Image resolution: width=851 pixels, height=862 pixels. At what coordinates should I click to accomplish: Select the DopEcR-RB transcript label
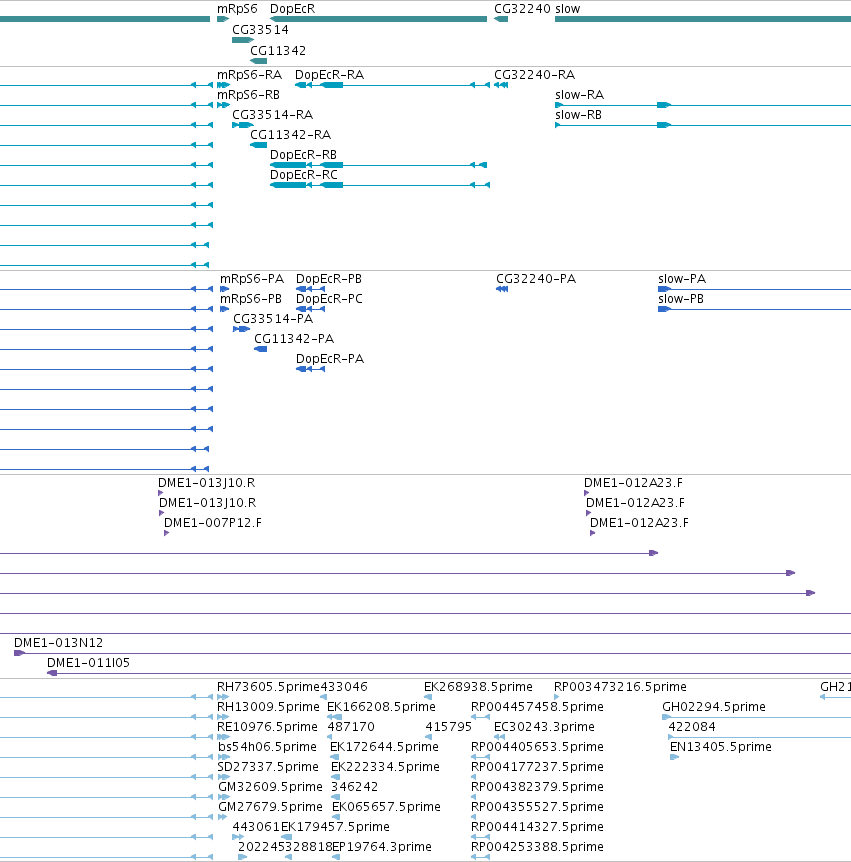[x=303, y=155]
